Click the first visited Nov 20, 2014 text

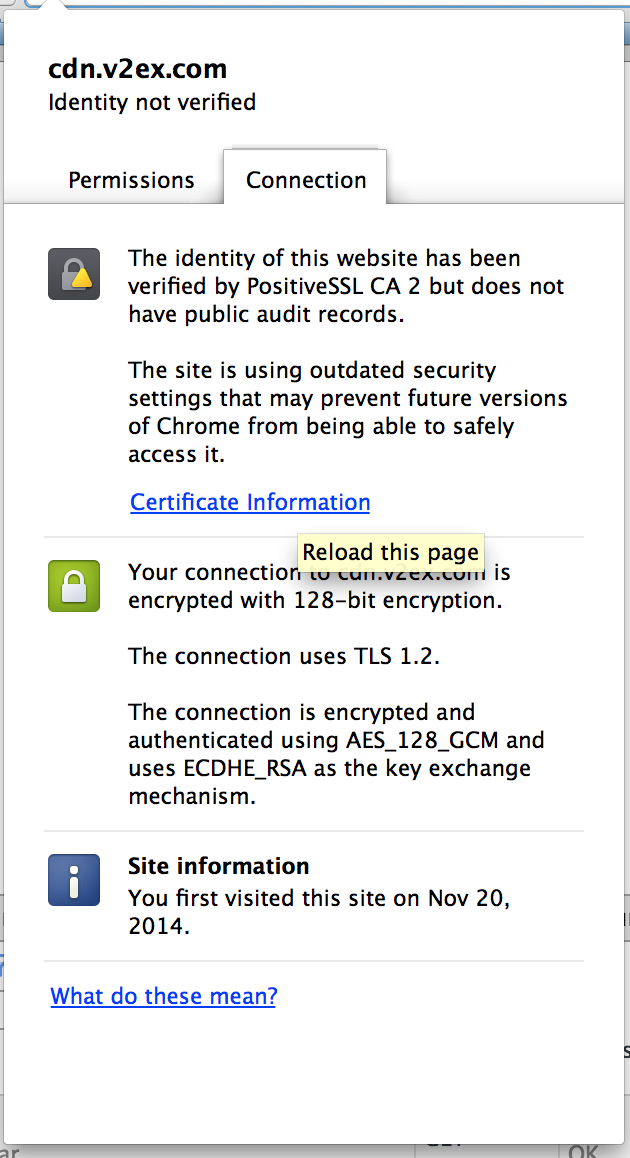pyautogui.click(x=319, y=911)
